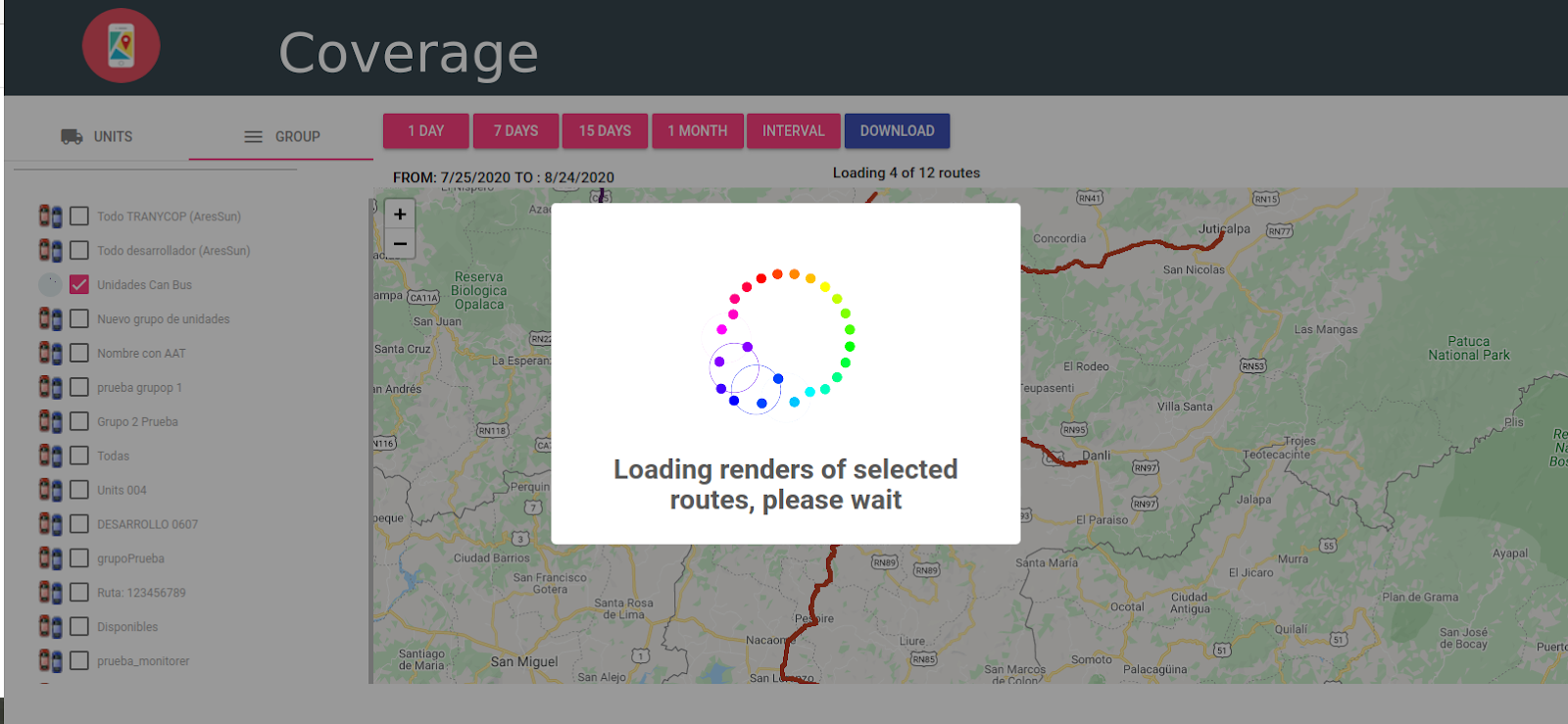Click the hamburger icon beside GROUP

pos(253,137)
